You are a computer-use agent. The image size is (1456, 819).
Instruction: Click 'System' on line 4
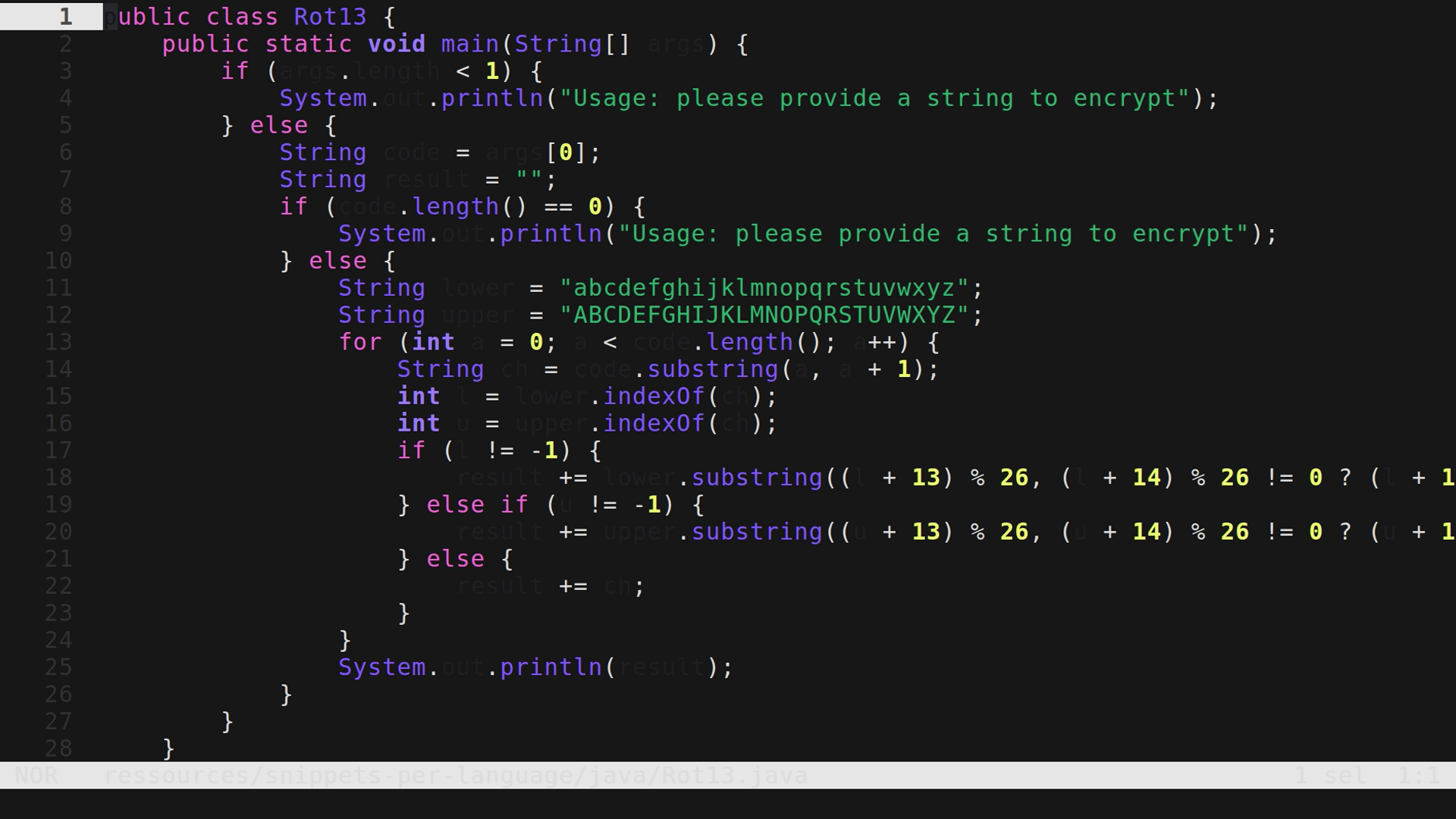click(323, 99)
